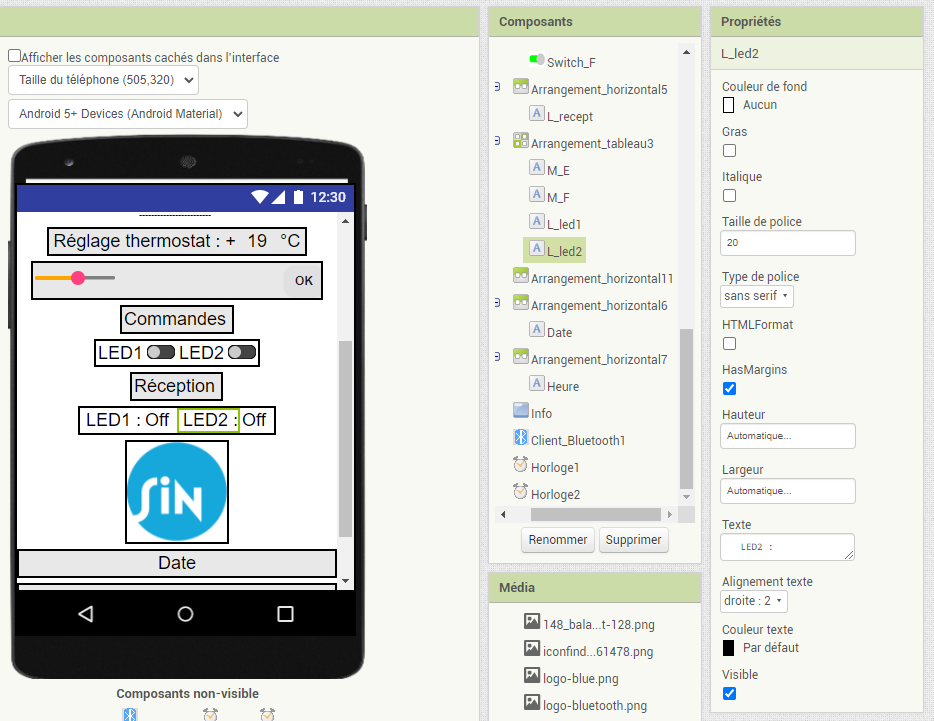Toggle the HTMLFormat checkbox
The height and width of the screenshot is (721, 934).
(729, 344)
